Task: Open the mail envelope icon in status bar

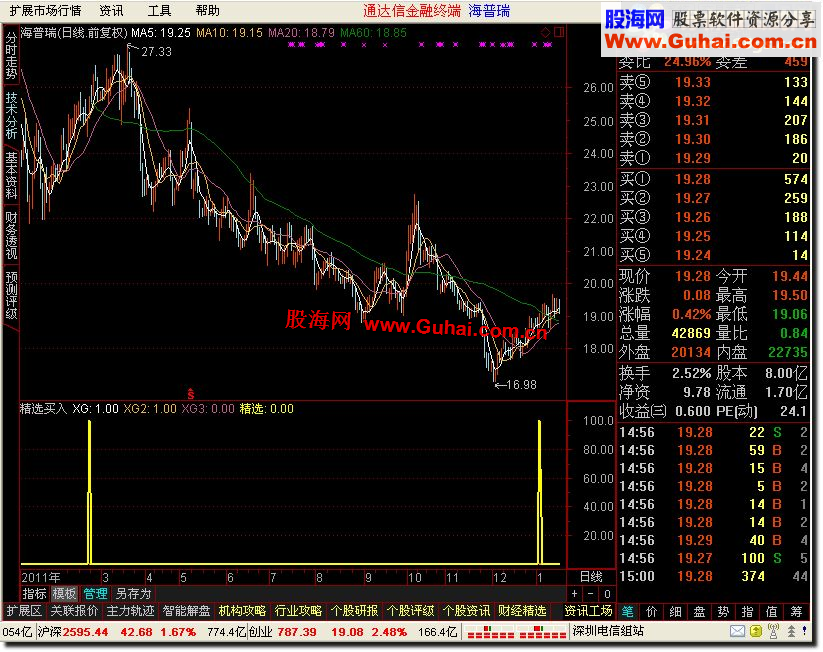Action: pos(737,631)
